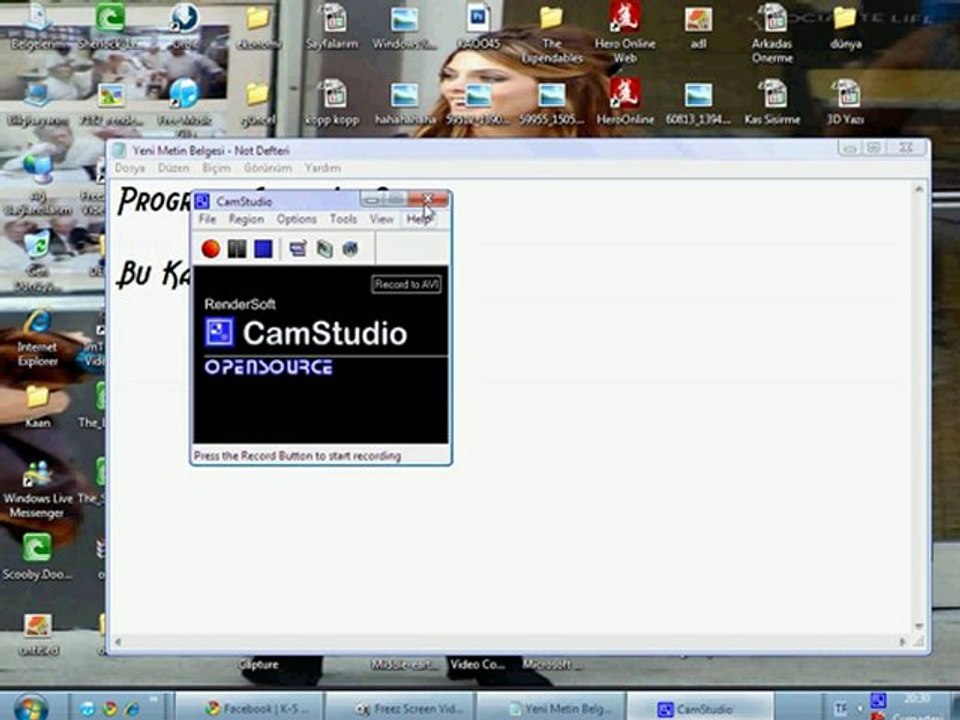Screen dimensions: 960x720
Task: Open the CamStudio View menu
Action: tap(381, 219)
